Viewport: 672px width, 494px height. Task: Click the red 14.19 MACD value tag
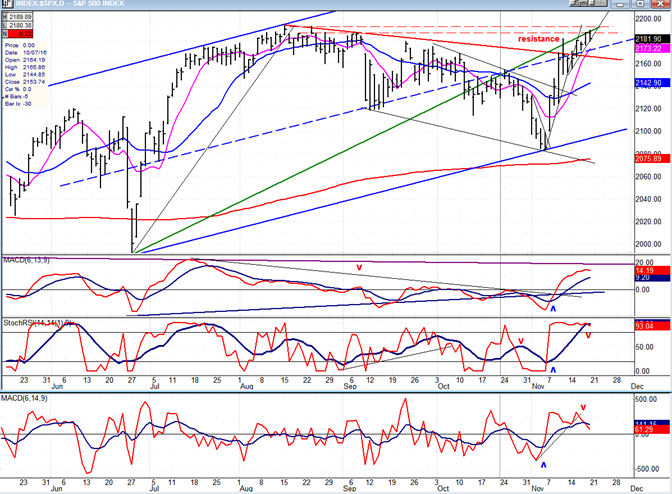click(652, 270)
